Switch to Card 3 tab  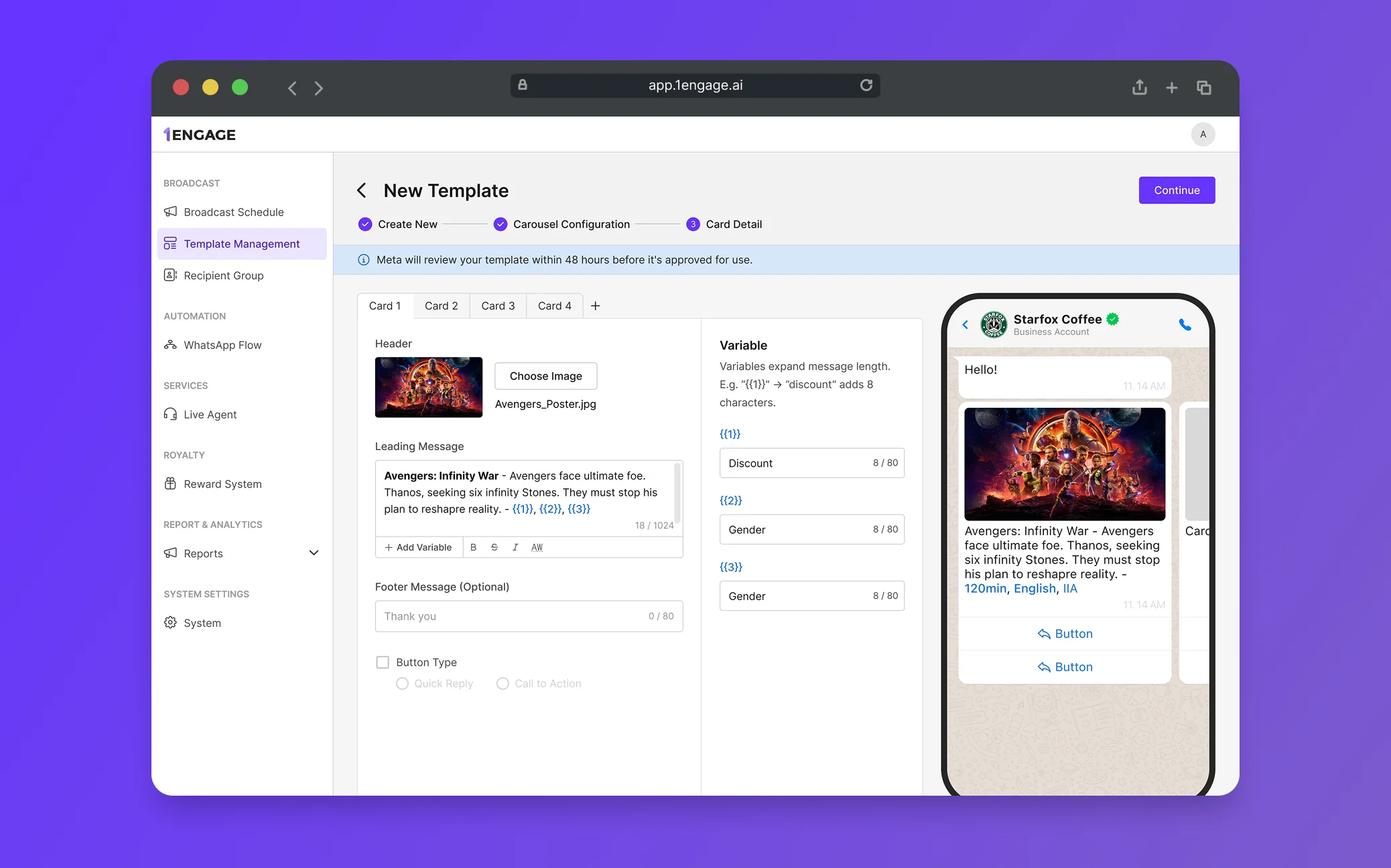498,306
